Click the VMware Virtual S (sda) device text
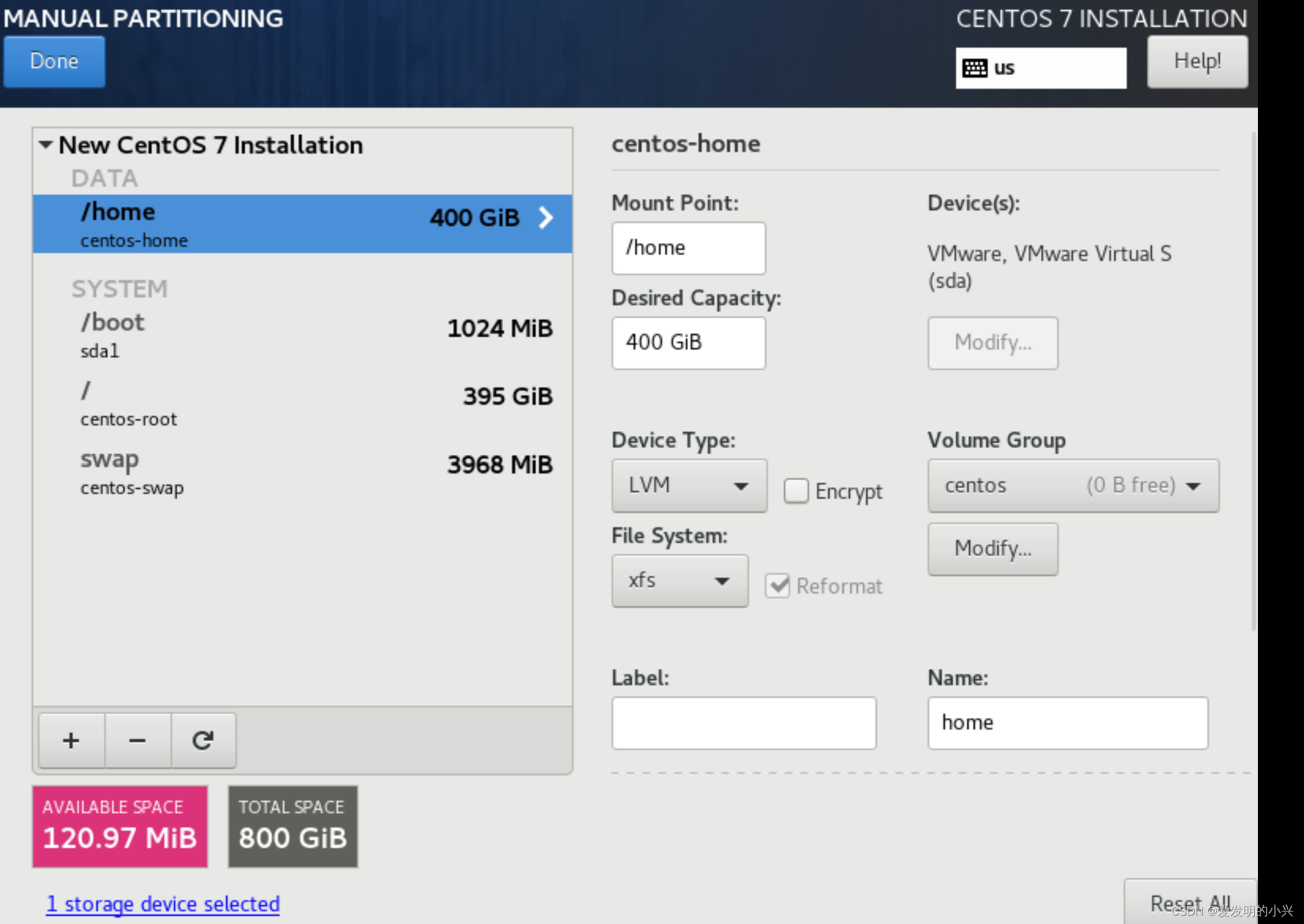This screenshot has height=924, width=1304. [x=1049, y=267]
